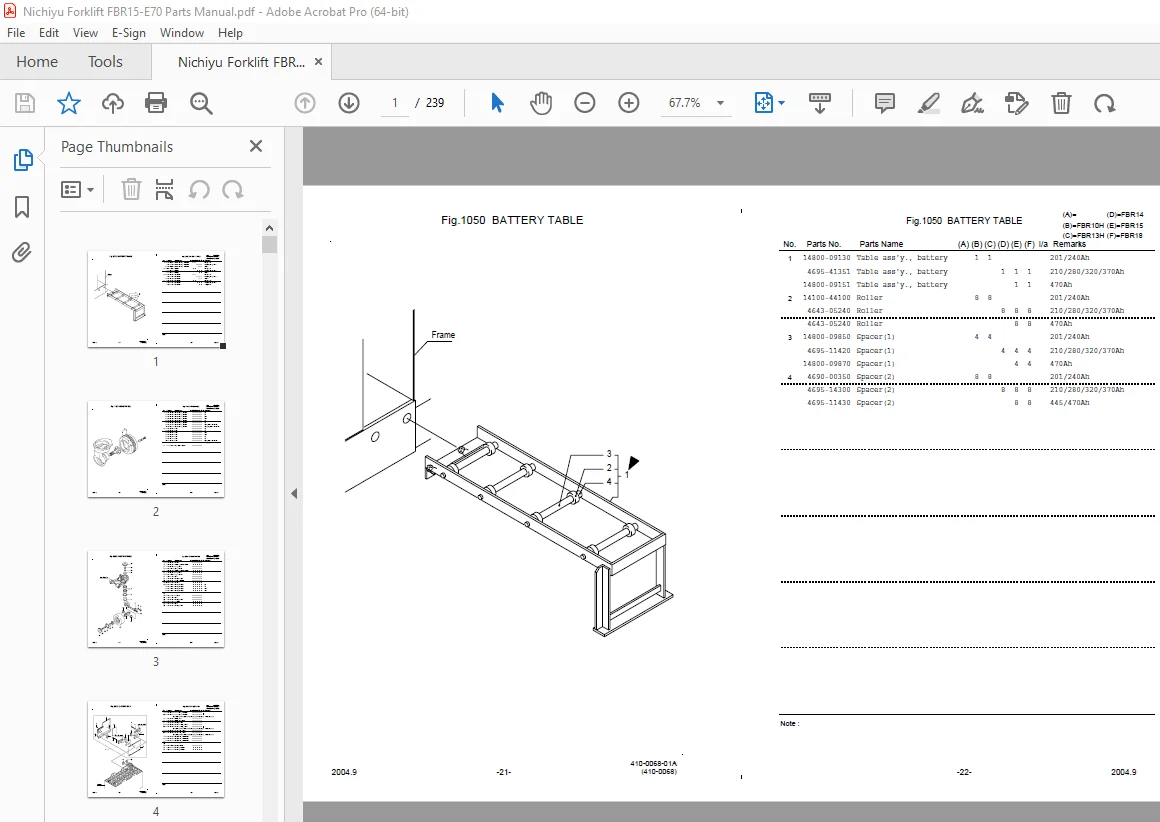The height and width of the screenshot is (822, 1160).
Task: Select the Nichiyu Forklift document tab
Action: coord(240,62)
